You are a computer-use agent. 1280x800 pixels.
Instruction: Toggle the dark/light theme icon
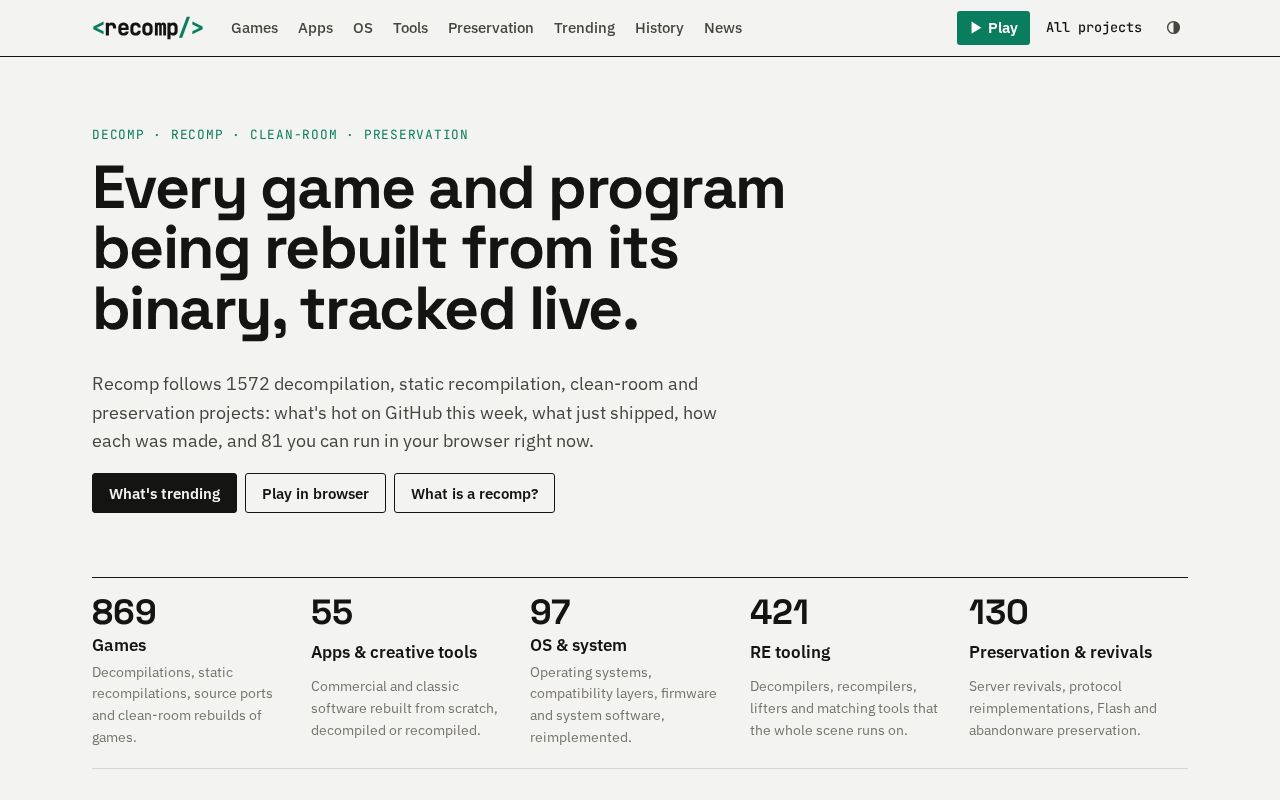point(1173,28)
